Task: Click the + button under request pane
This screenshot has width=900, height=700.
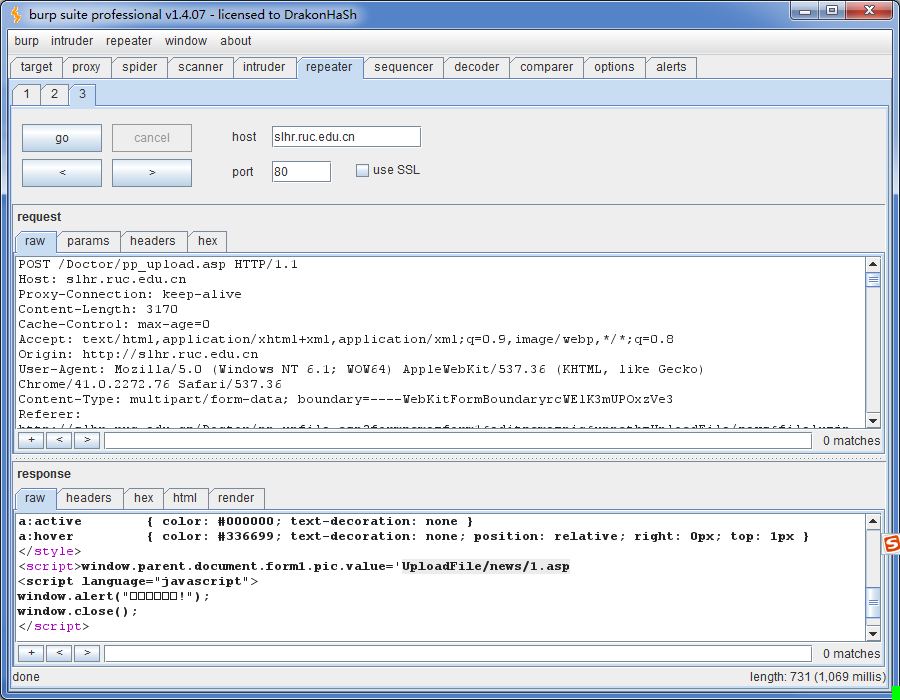Action: pyautogui.click(x=32, y=440)
